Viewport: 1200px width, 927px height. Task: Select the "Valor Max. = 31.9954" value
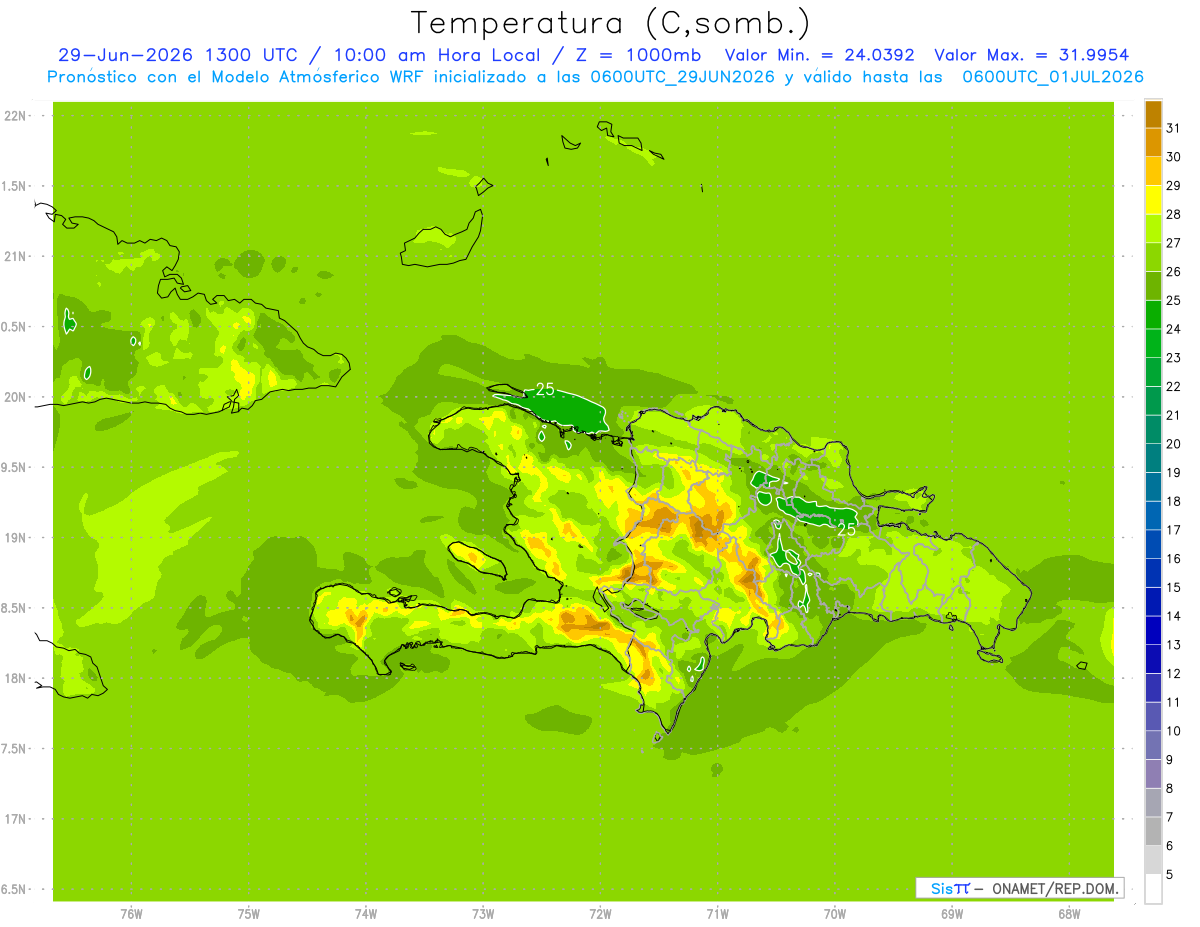1032,56
